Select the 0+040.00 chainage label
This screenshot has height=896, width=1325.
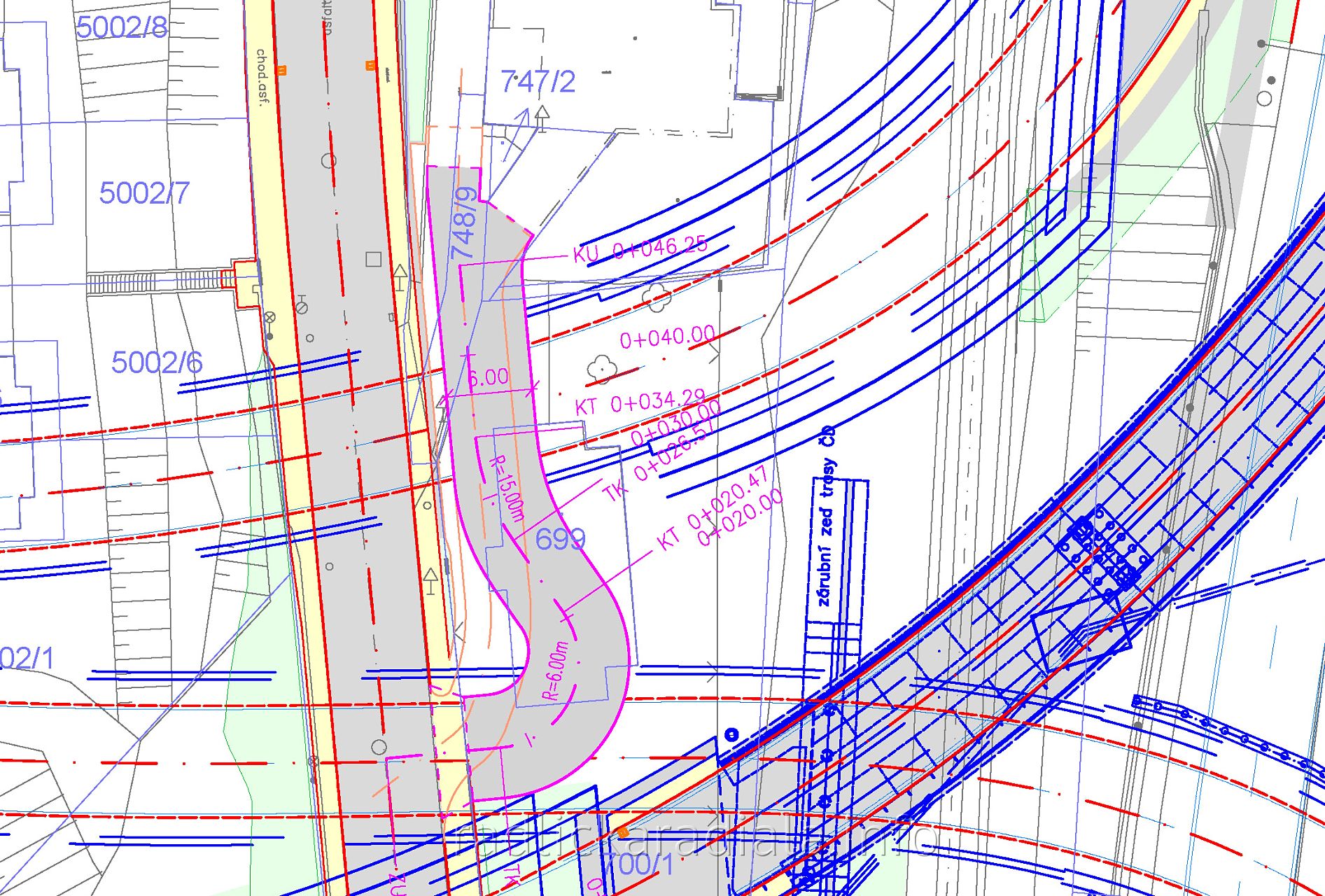(x=667, y=337)
